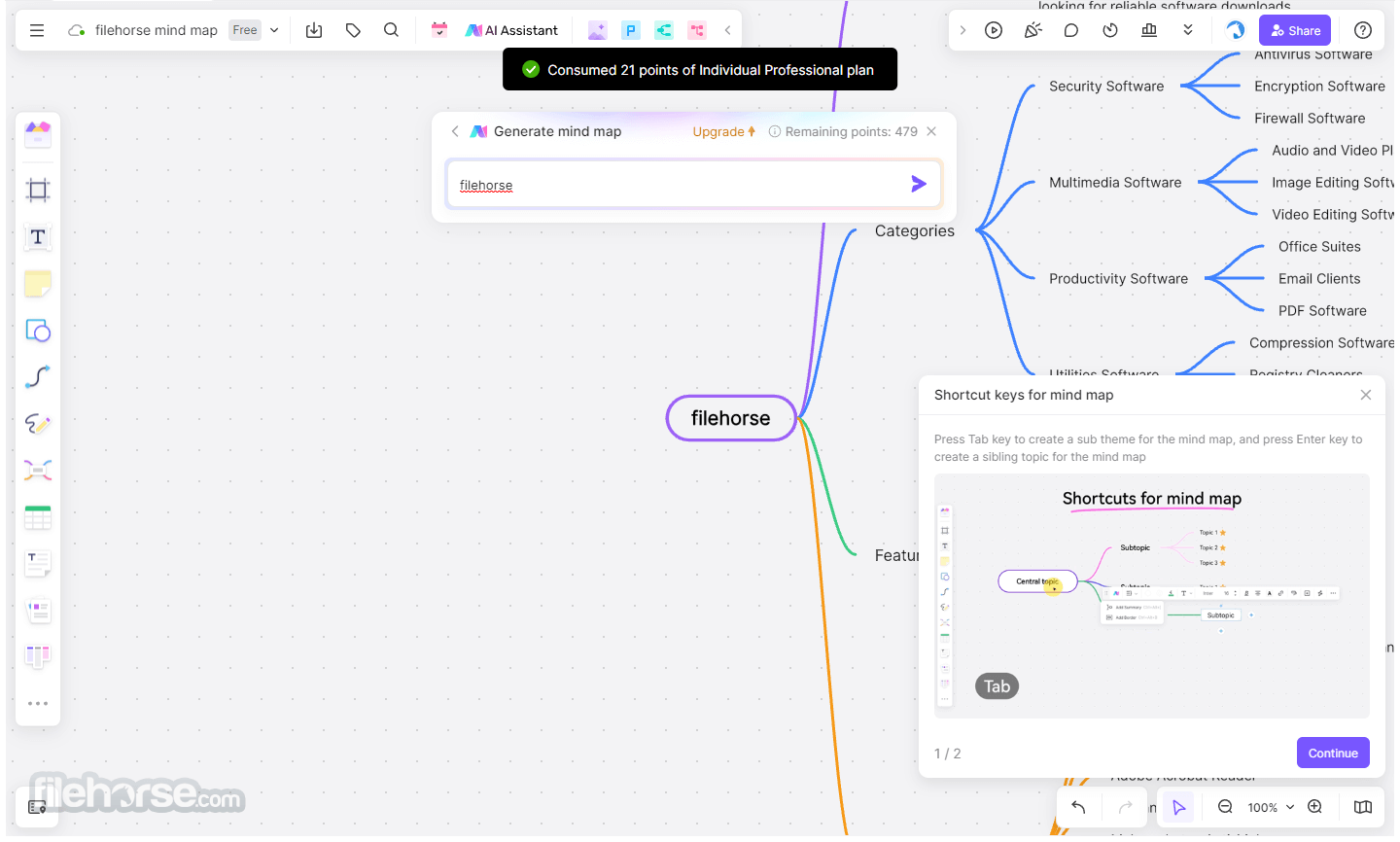
Task: Select the Table tool
Action: point(38,517)
